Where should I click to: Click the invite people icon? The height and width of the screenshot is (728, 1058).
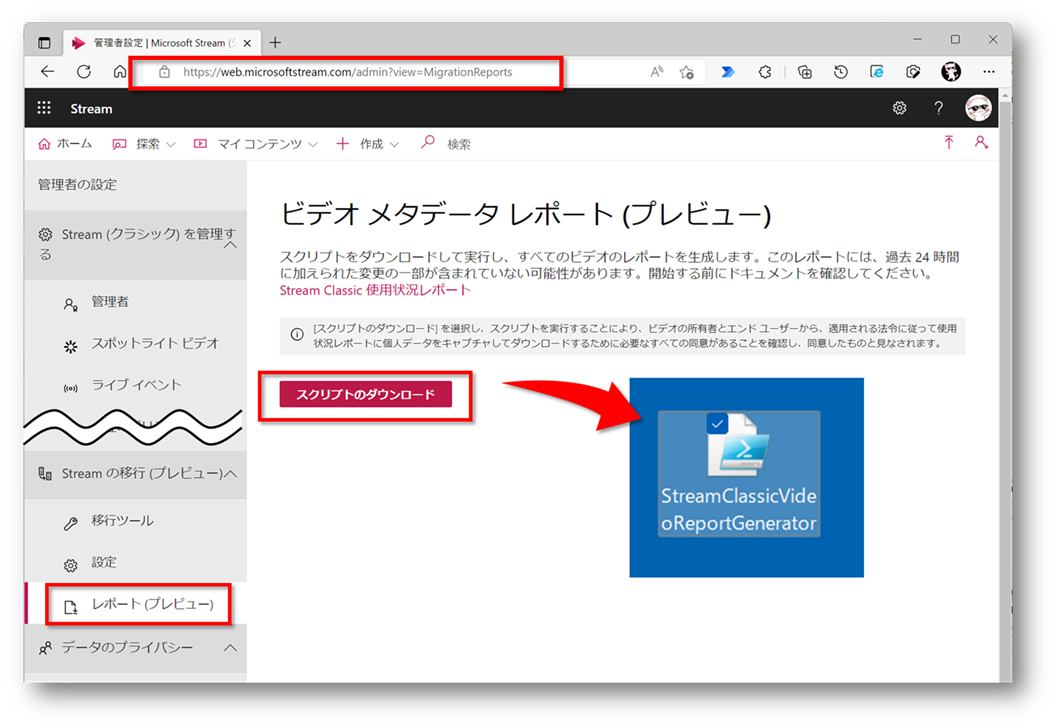(x=981, y=142)
